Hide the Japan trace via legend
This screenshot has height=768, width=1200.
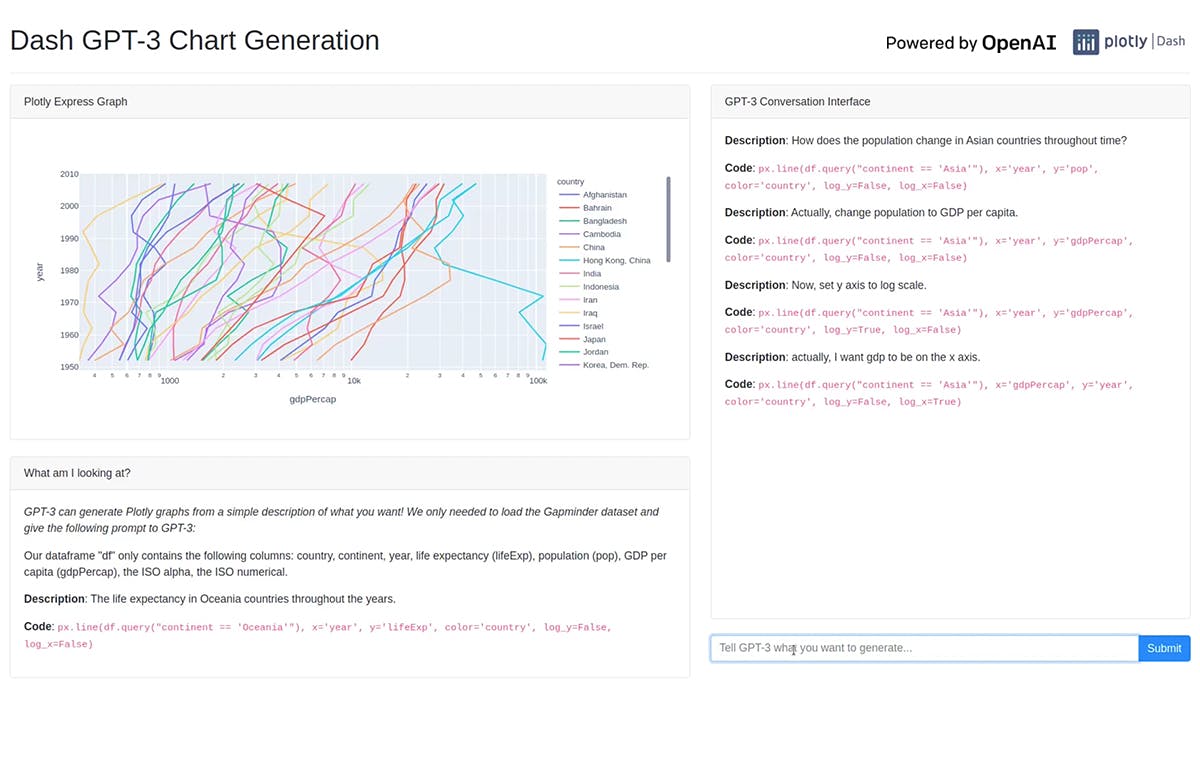tap(594, 339)
